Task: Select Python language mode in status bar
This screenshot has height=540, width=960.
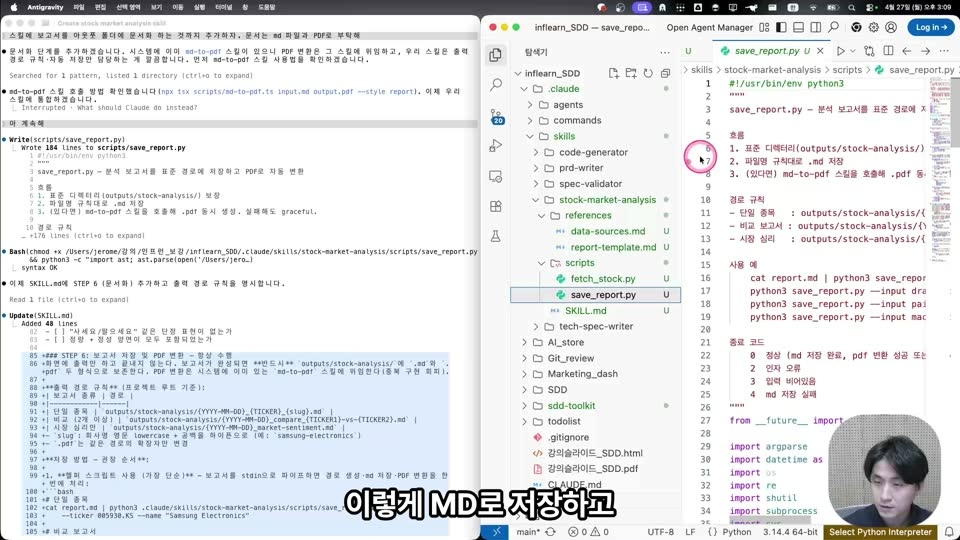Action: (x=737, y=532)
